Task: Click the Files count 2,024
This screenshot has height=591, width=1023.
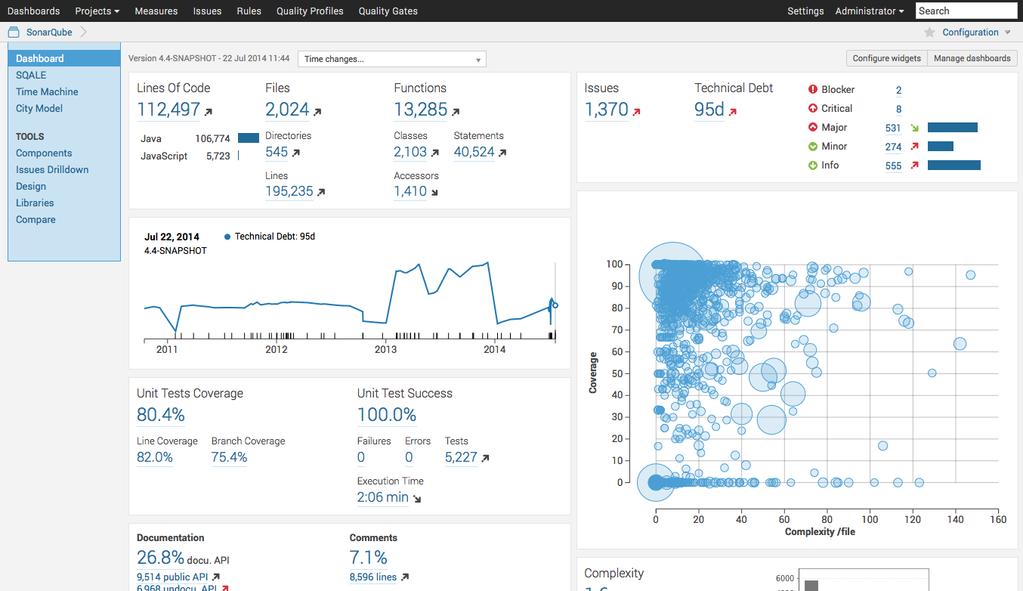Action: (x=287, y=110)
